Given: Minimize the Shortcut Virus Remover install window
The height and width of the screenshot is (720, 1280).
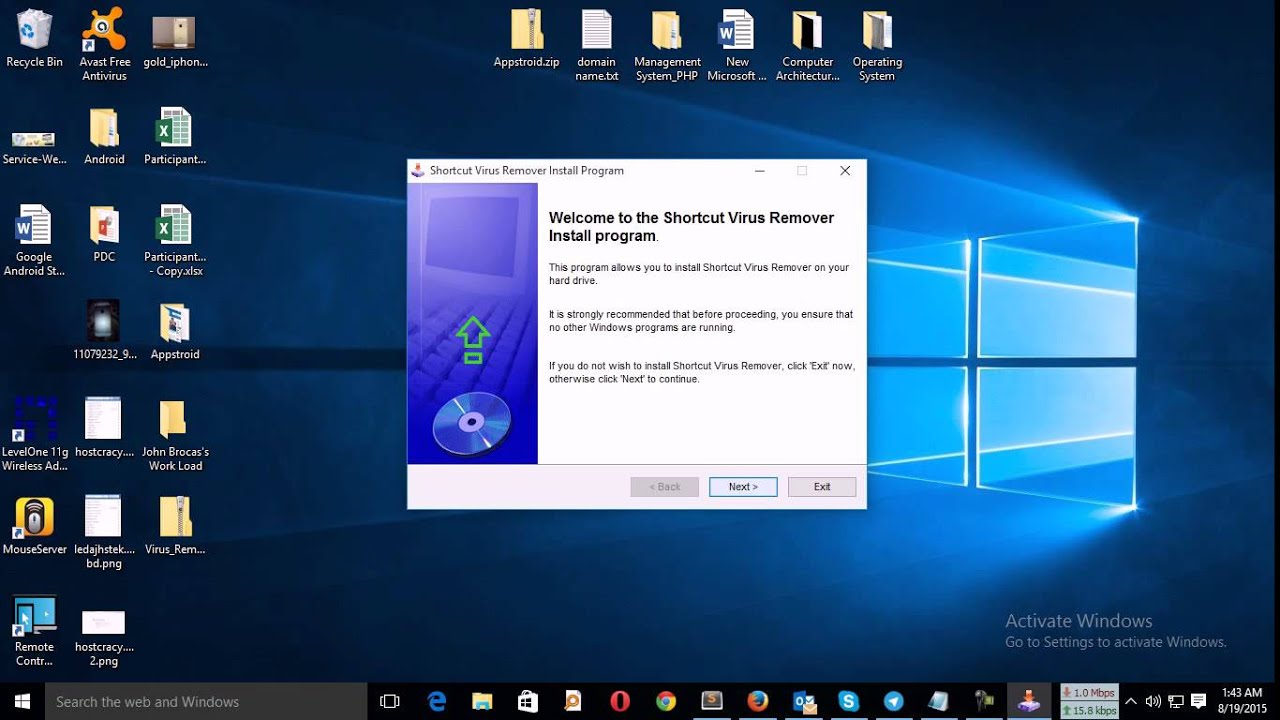Looking at the screenshot, I should pos(760,171).
